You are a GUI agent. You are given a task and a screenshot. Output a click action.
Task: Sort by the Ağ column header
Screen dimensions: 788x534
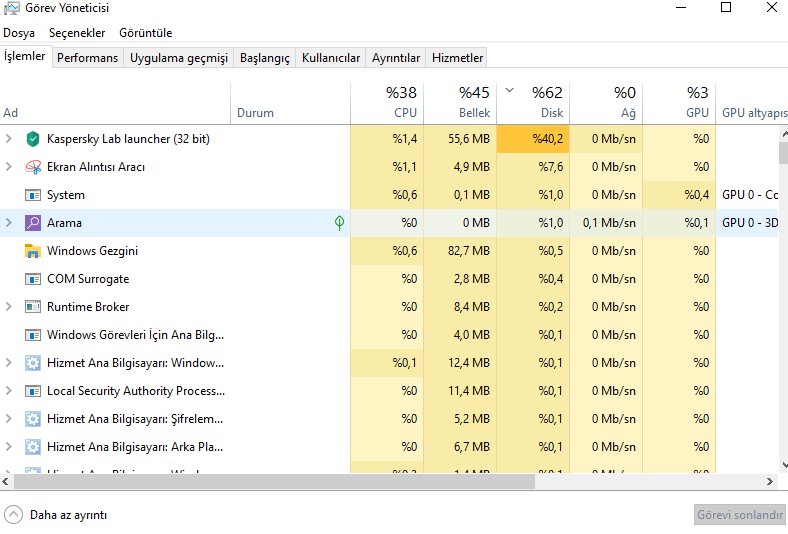coord(606,103)
